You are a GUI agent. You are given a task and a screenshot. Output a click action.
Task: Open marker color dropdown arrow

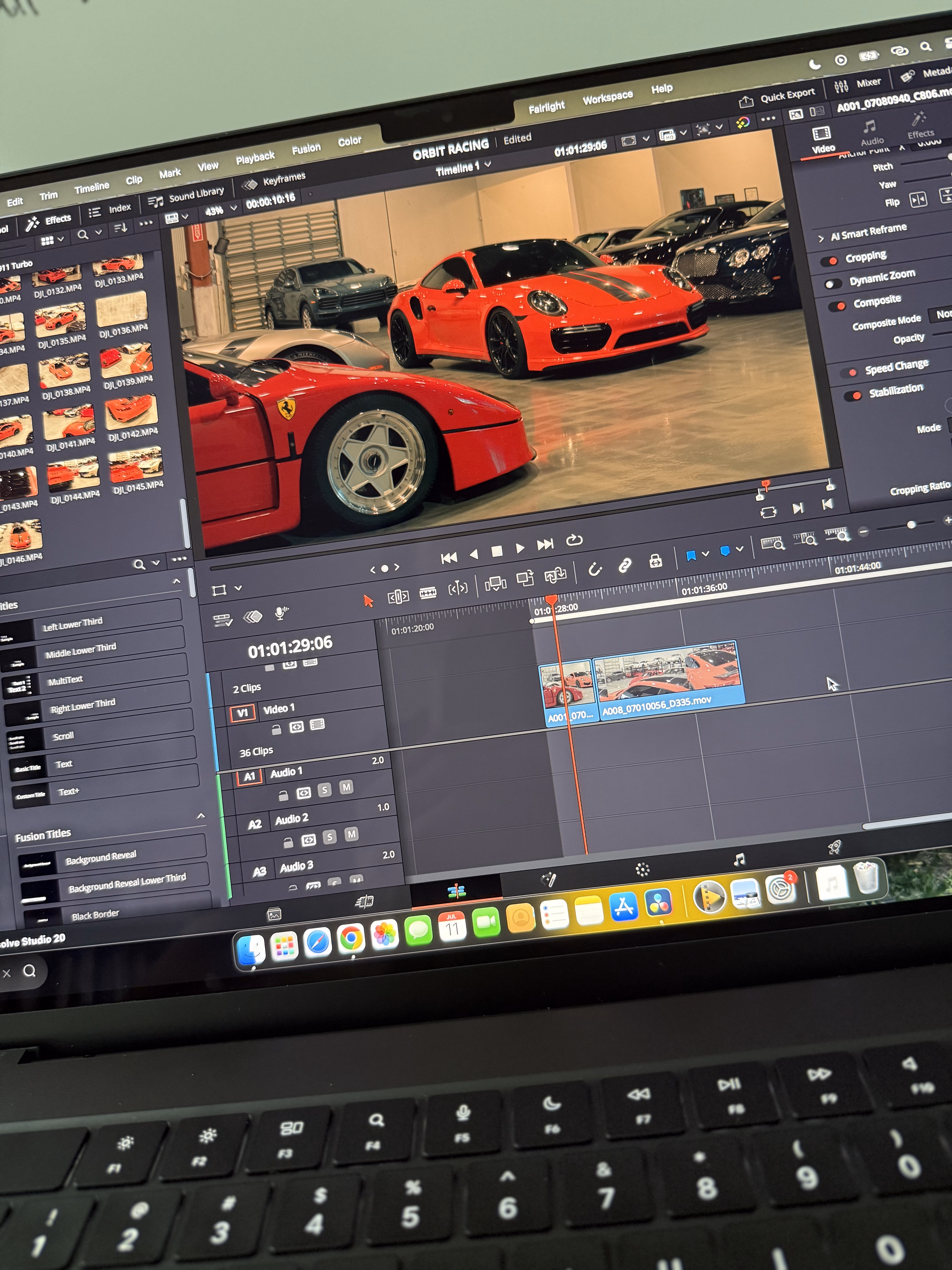pyautogui.click(x=740, y=549)
